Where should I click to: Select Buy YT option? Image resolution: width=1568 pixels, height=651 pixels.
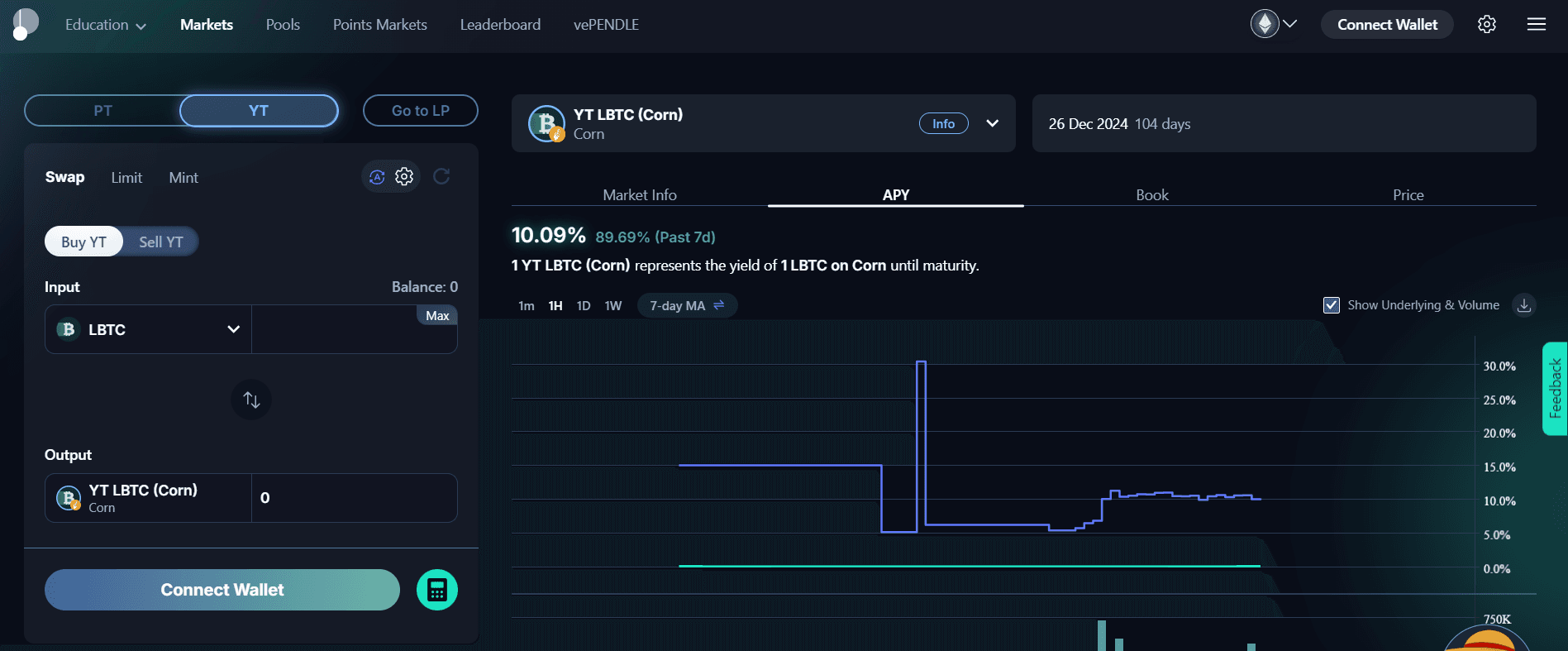coord(83,242)
